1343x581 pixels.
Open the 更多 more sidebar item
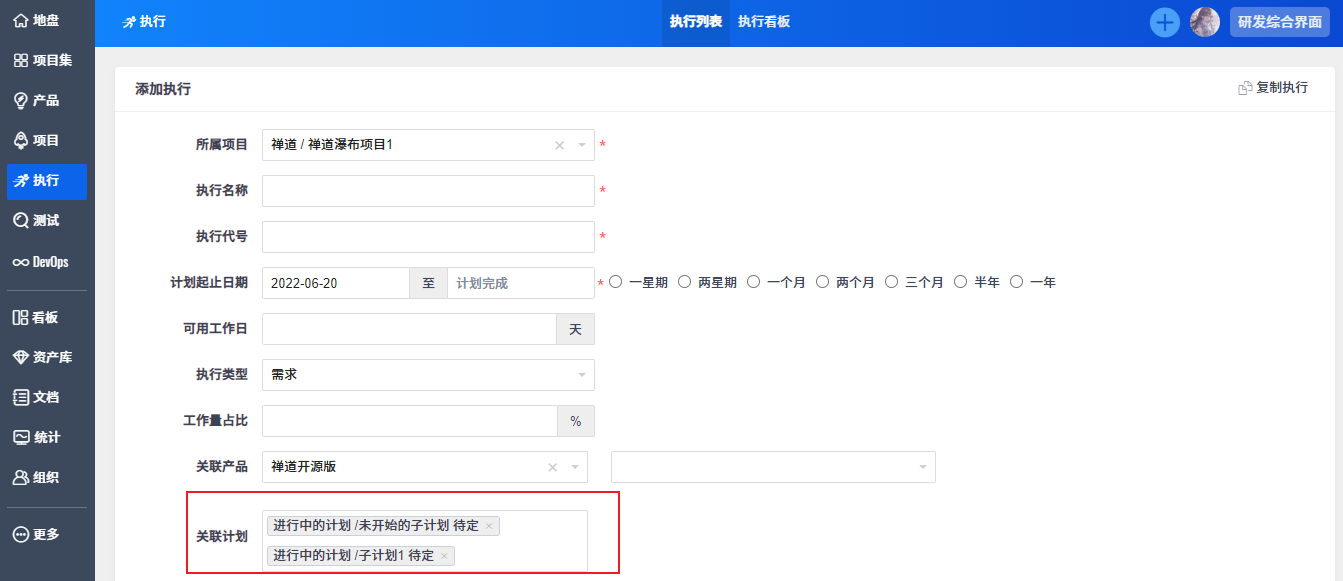click(x=47, y=534)
